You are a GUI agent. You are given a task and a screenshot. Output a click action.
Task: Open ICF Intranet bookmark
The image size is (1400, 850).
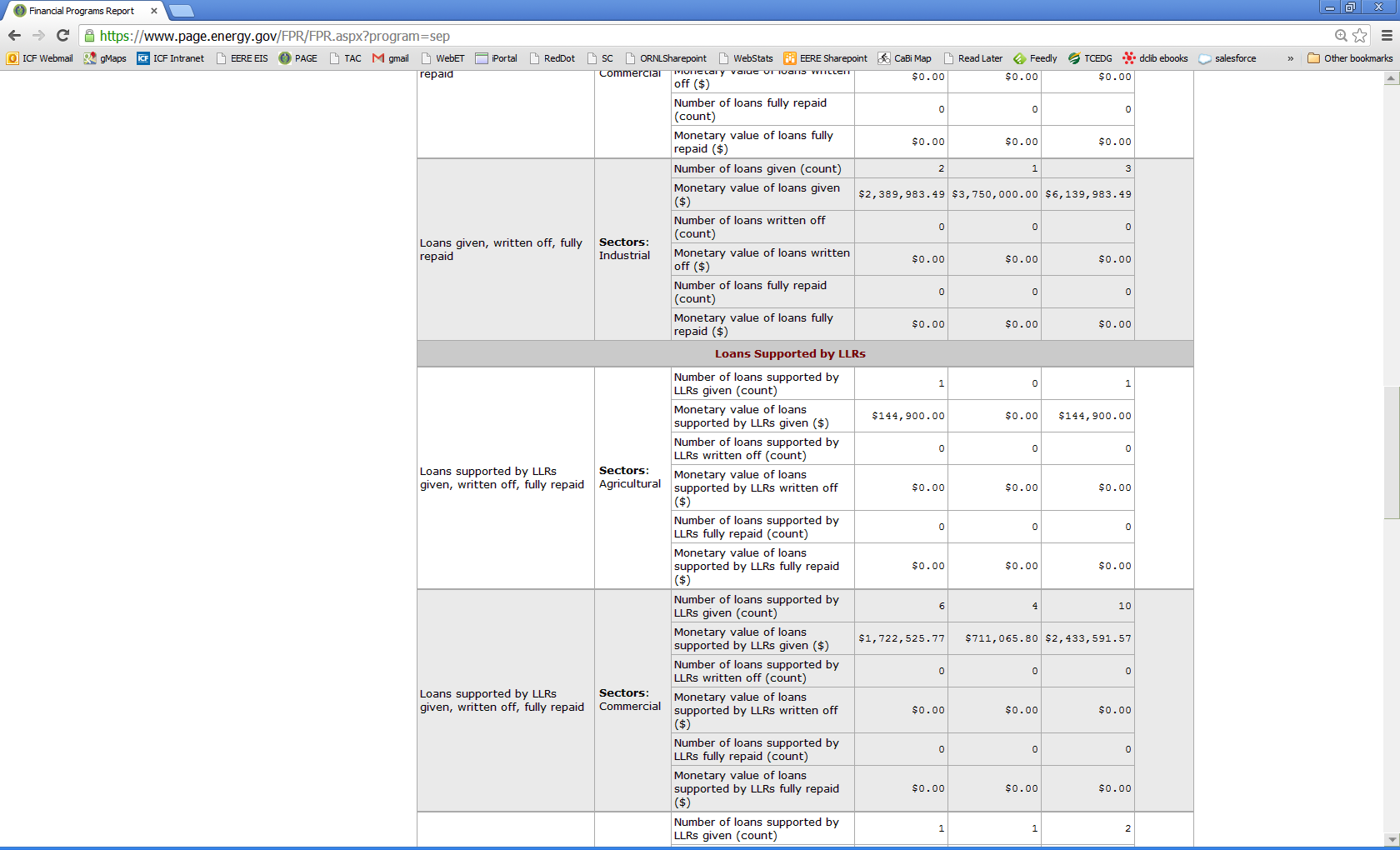(171, 58)
